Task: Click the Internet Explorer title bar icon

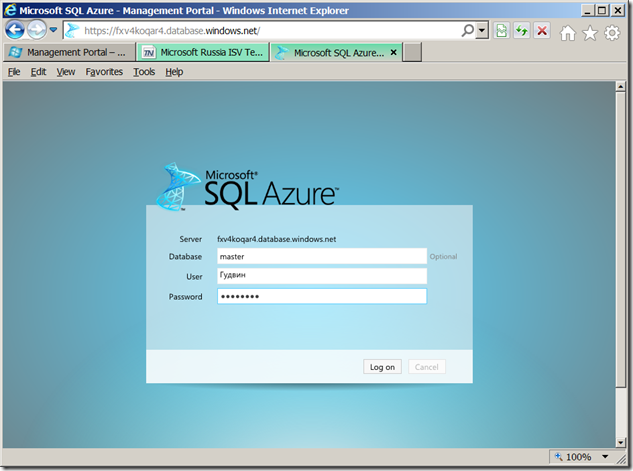Action: tap(10, 10)
